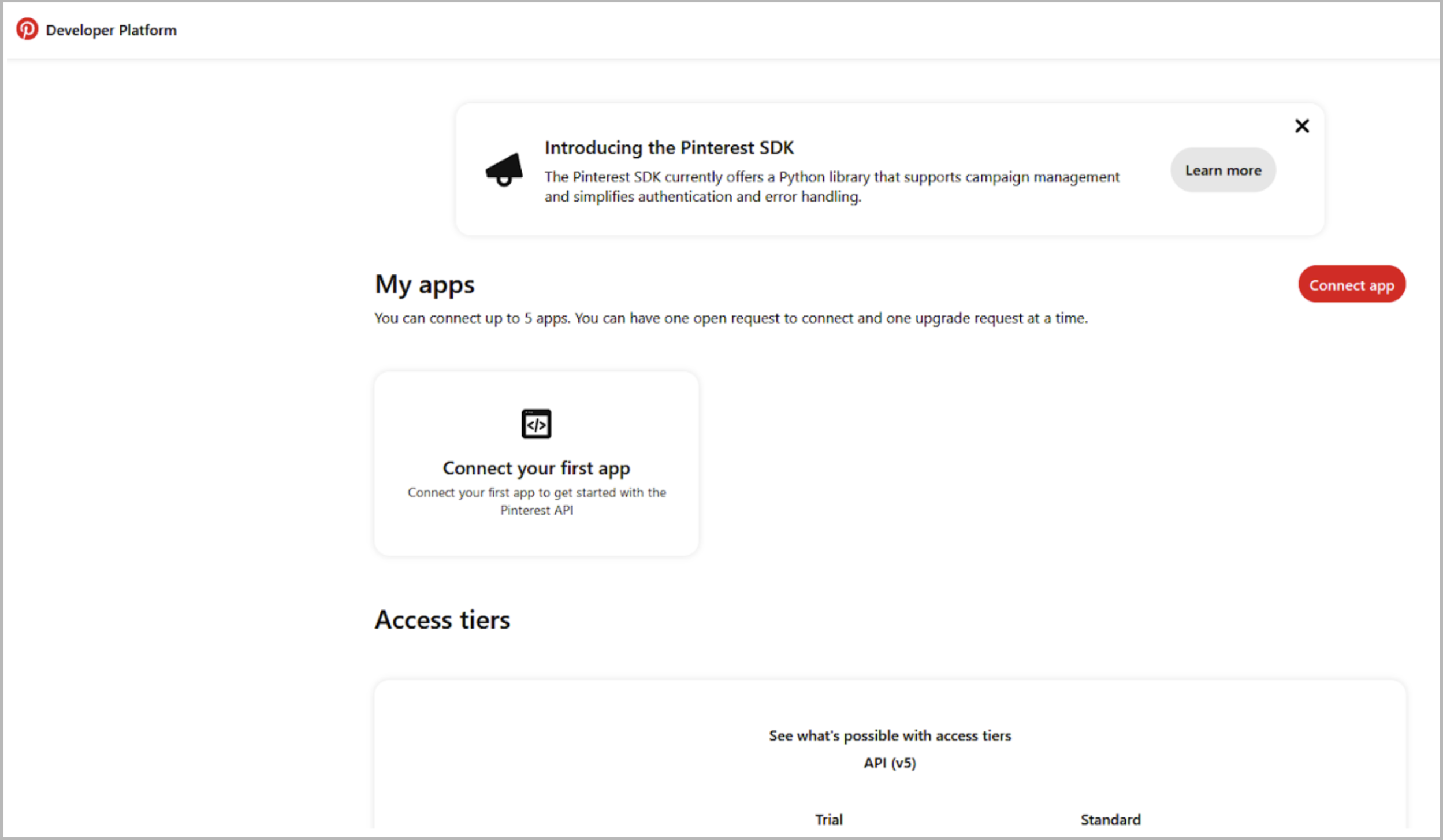Image resolution: width=1443 pixels, height=840 pixels.
Task: Click the megaphone announcement icon
Action: click(504, 170)
